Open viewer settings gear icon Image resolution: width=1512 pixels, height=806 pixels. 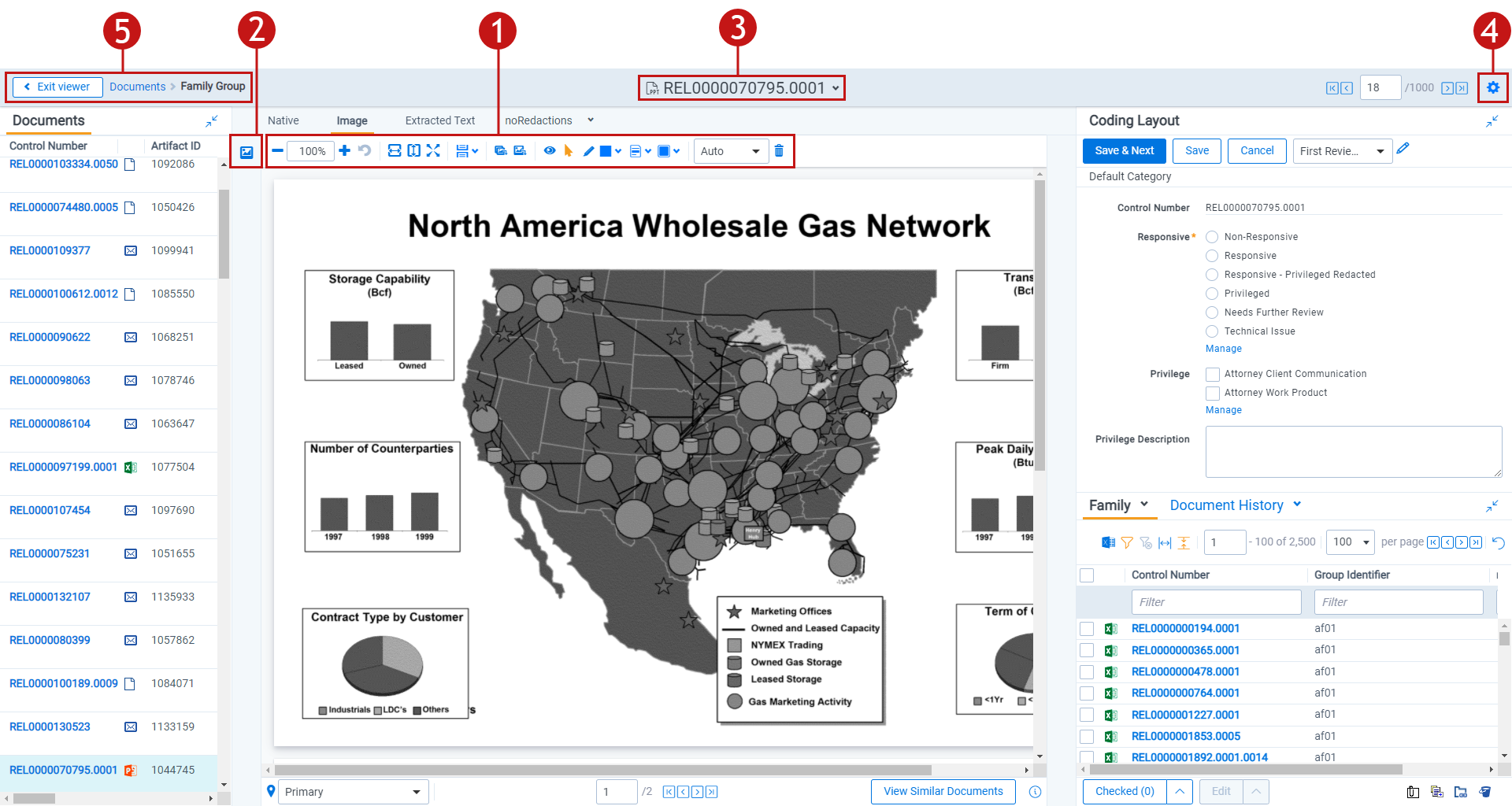click(x=1492, y=87)
